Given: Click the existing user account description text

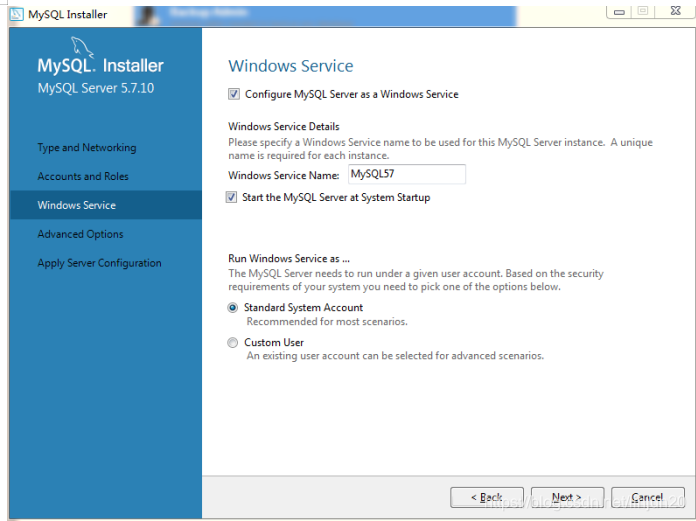Looking at the screenshot, I should [395, 355].
